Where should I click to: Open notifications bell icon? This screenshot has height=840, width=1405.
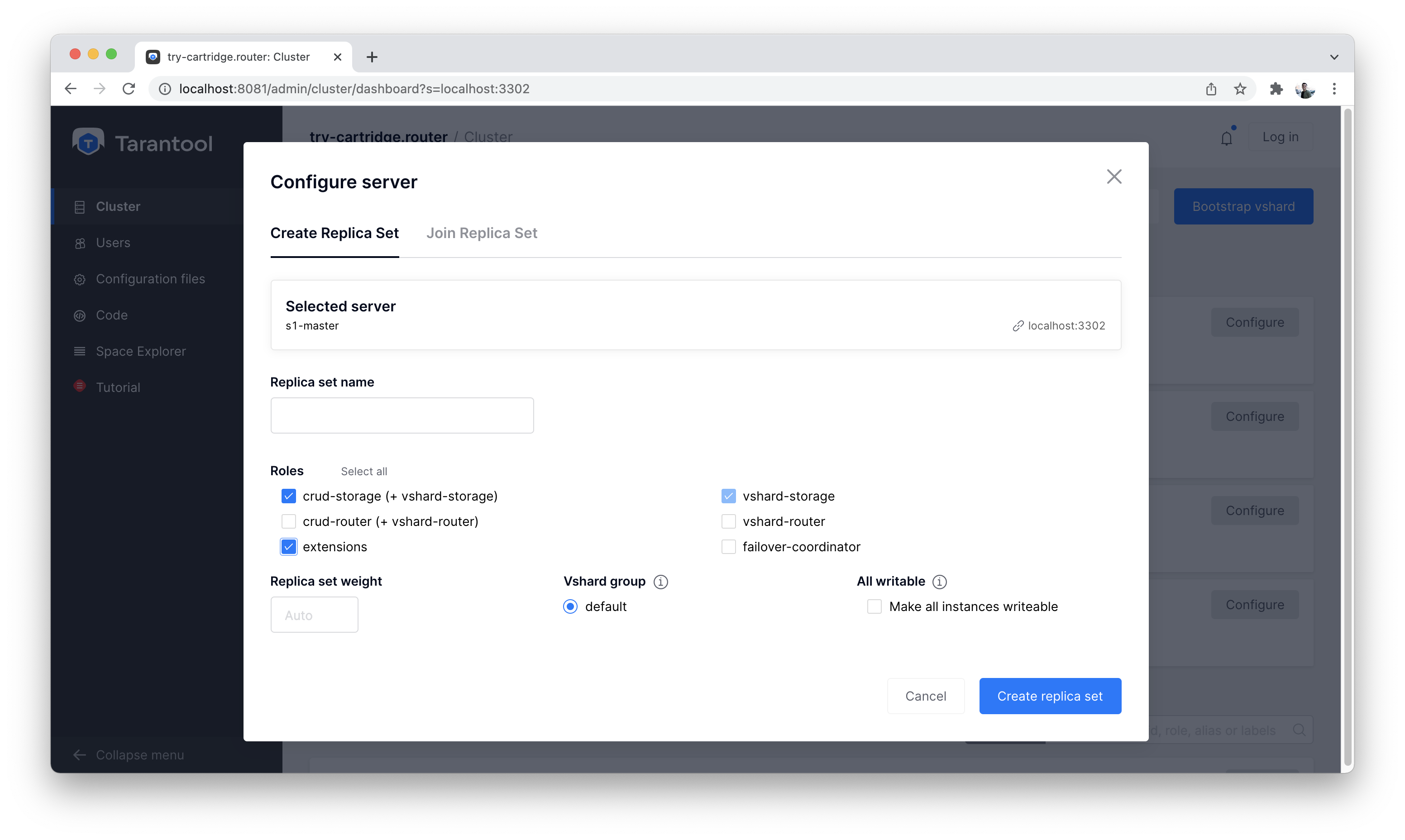pyautogui.click(x=1226, y=138)
